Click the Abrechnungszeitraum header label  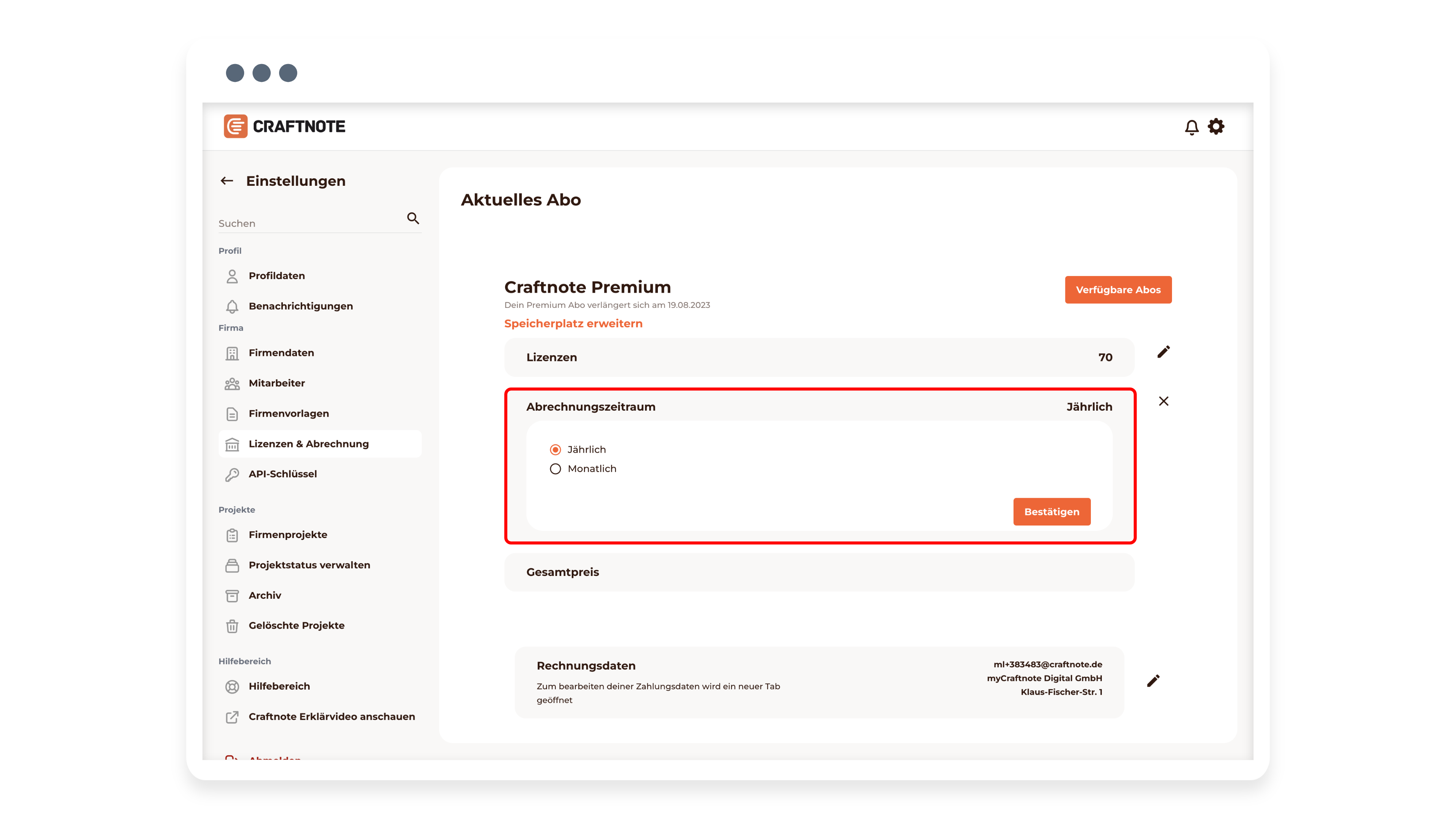[591, 407]
